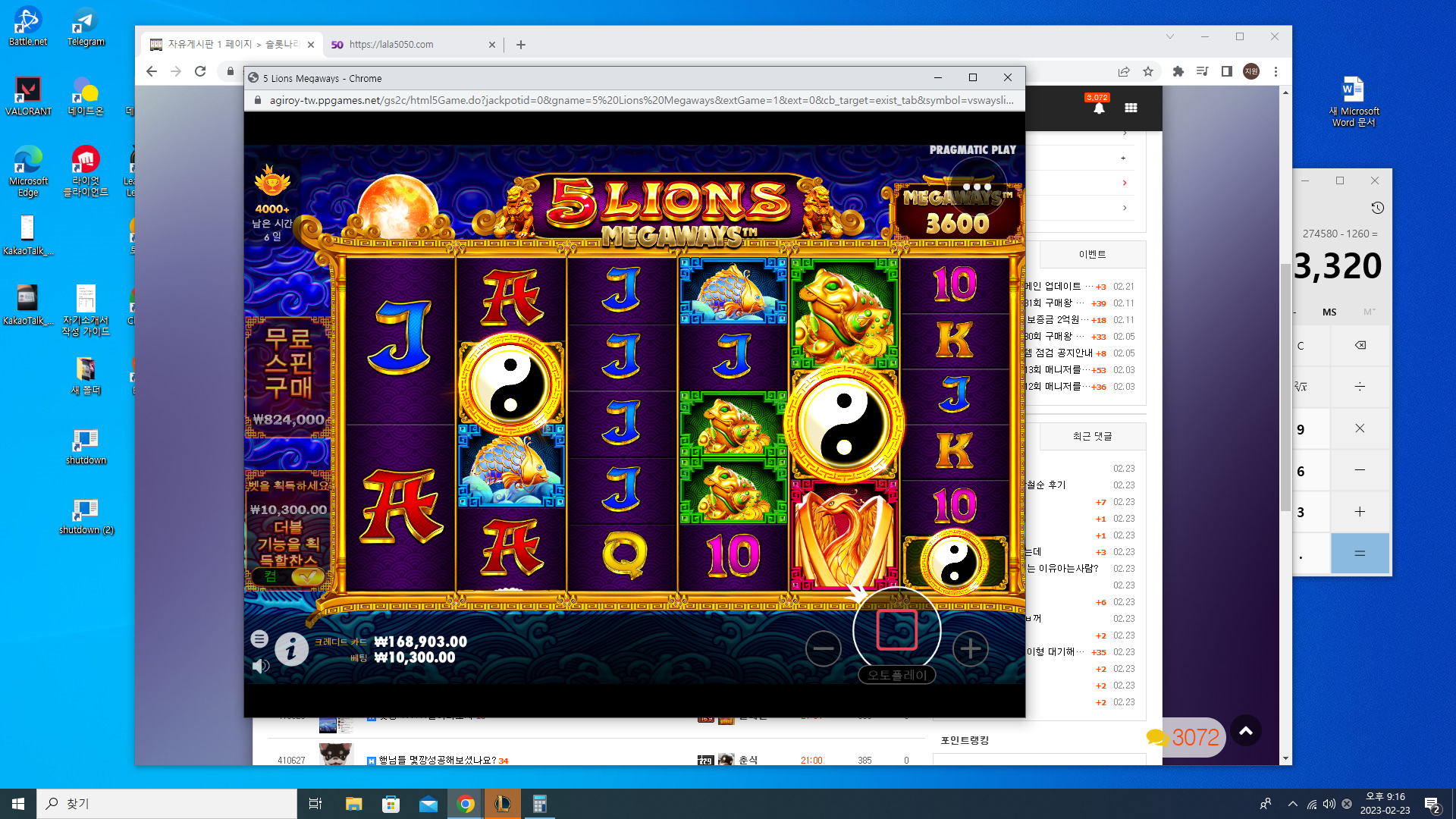Open the slot game hamburger menu
The width and height of the screenshot is (1456, 819).
click(259, 639)
